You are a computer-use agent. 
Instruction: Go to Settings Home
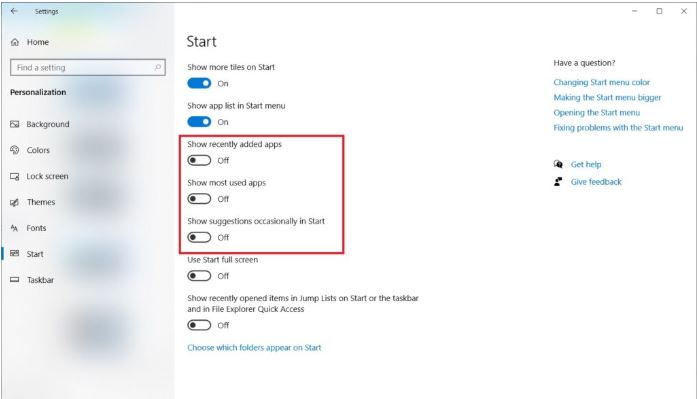38,42
